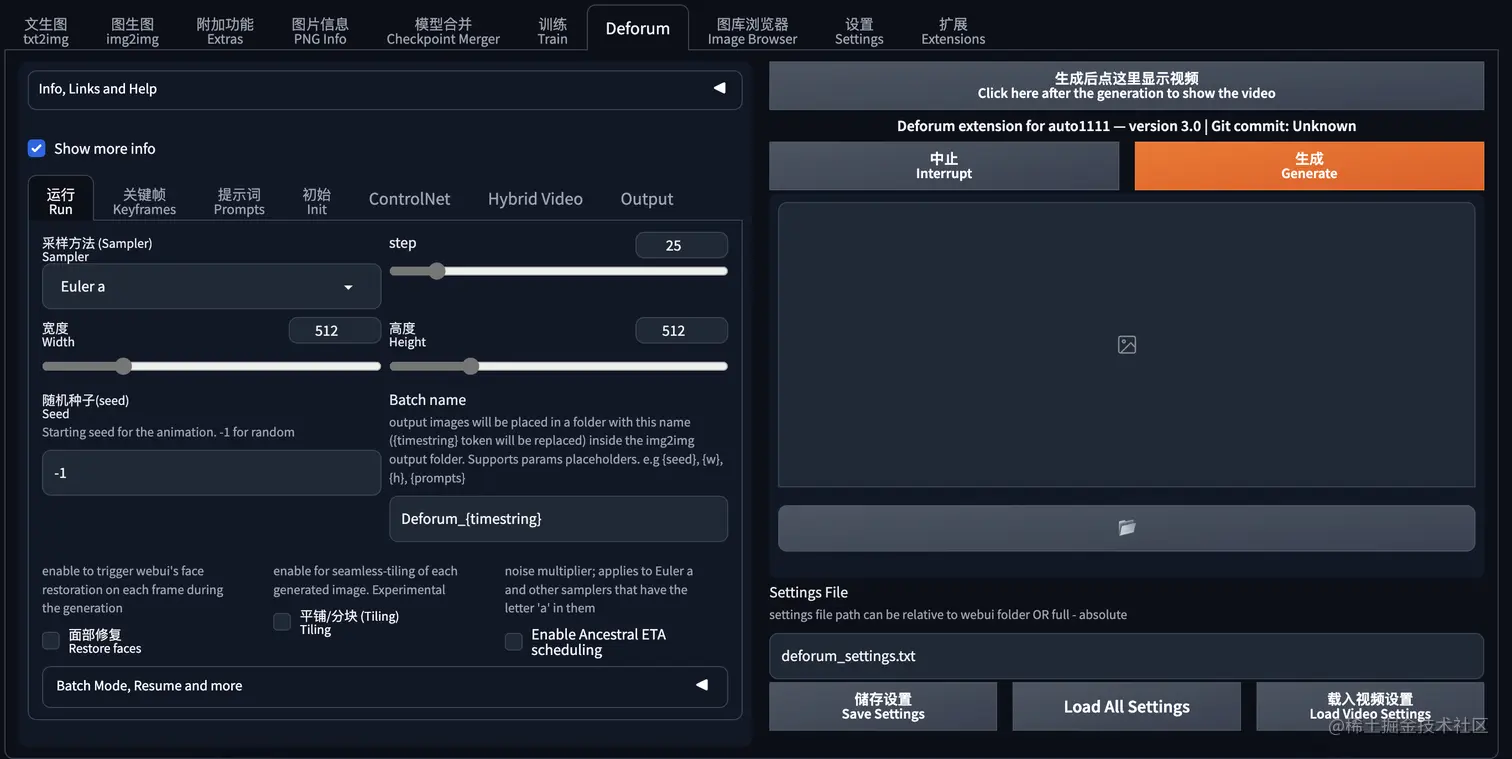Collapse the Info, Links and Help panel arrow
The height and width of the screenshot is (759, 1512).
click(x=719, y=89)
